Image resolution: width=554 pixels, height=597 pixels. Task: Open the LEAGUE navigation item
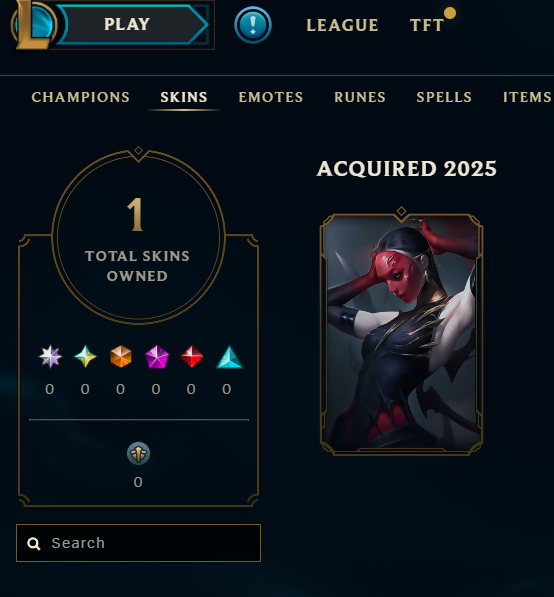click(x=342, y=26)
